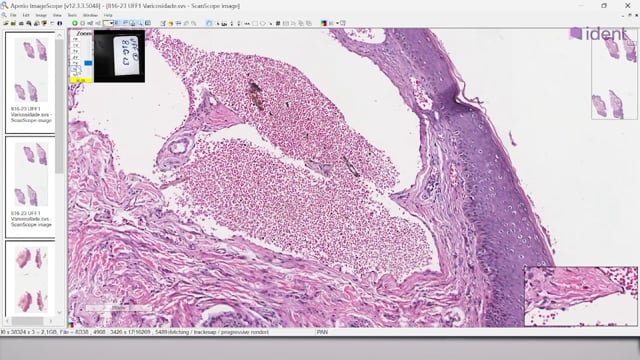Click the yellow-marked annotations toolbar icon

170,23
